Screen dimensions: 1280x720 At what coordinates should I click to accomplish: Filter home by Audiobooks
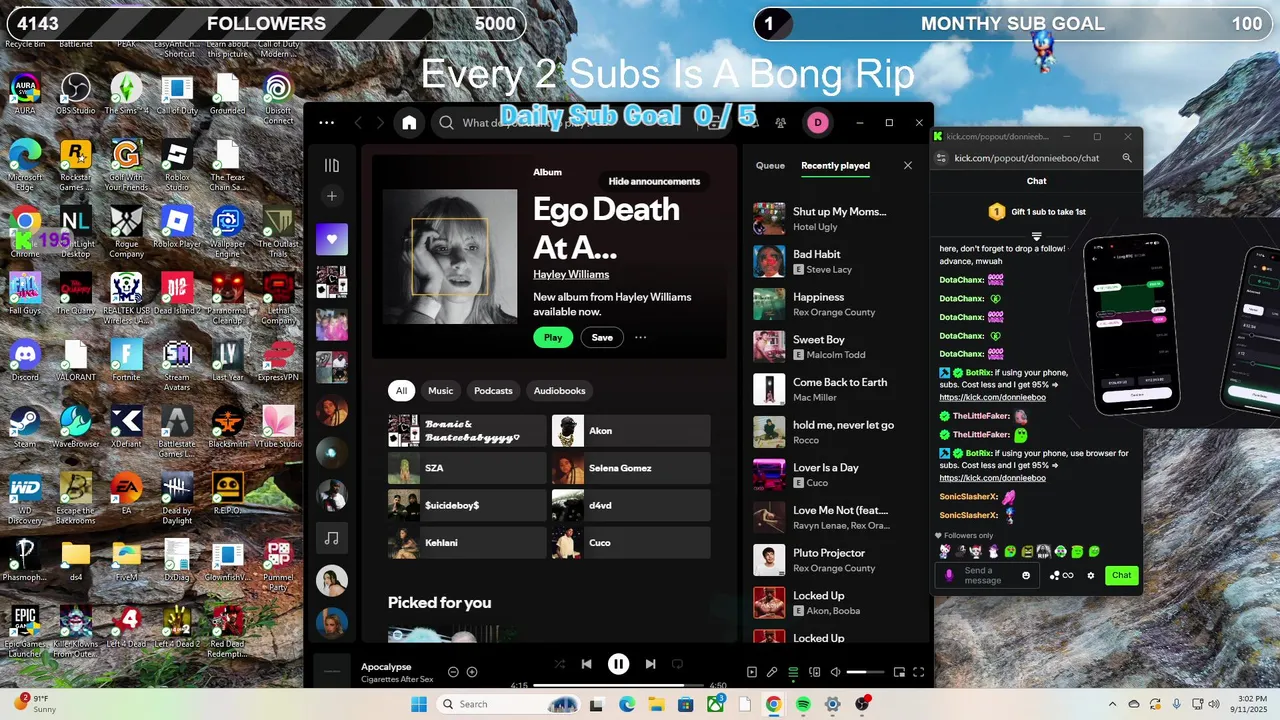[560, 391]
